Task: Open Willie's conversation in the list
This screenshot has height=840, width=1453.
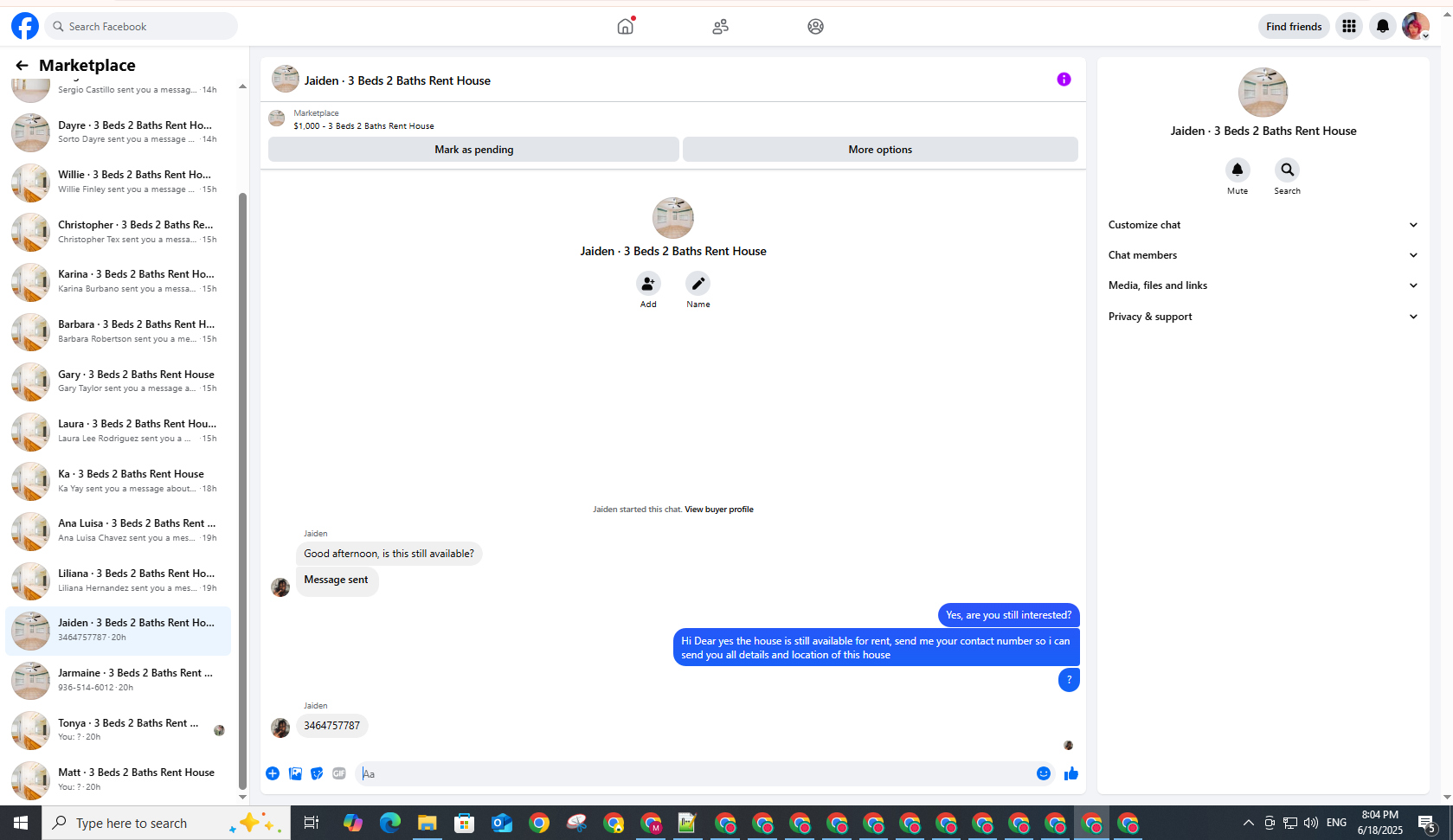Action: [x=119, y=182]
